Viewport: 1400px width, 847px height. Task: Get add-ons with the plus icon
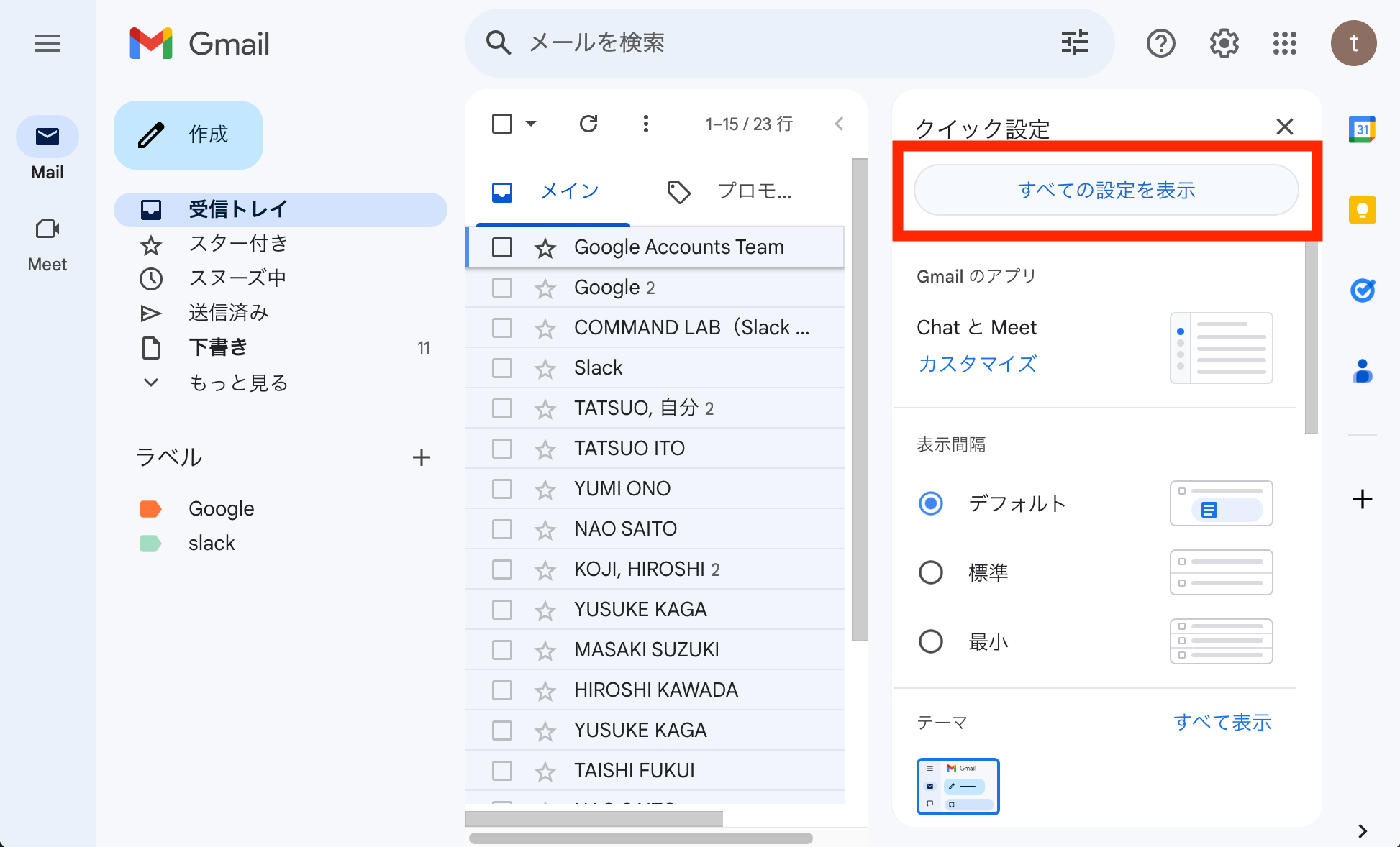click(1362, 499)
